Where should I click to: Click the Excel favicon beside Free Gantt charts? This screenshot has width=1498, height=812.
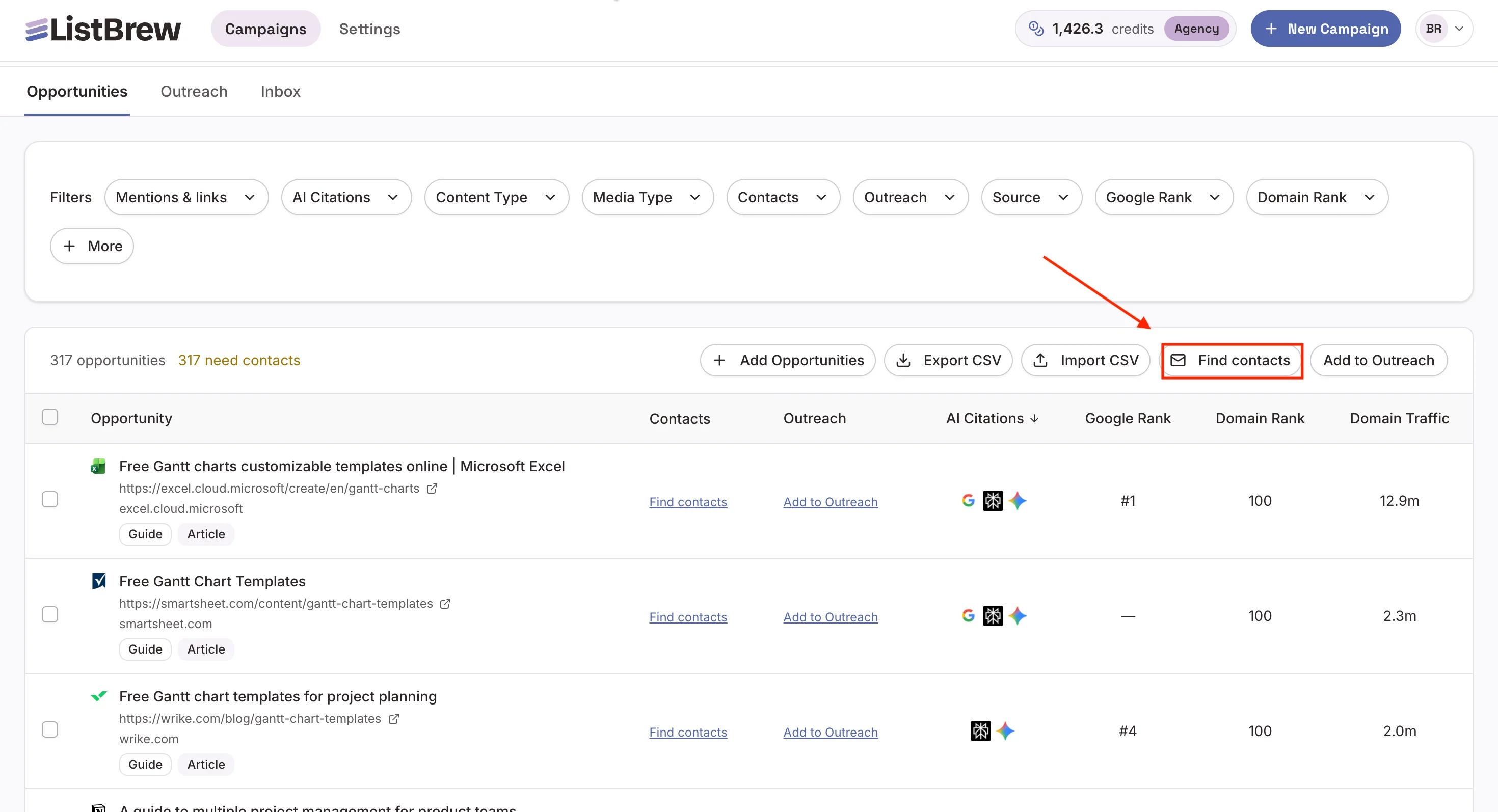click(98, 466)
